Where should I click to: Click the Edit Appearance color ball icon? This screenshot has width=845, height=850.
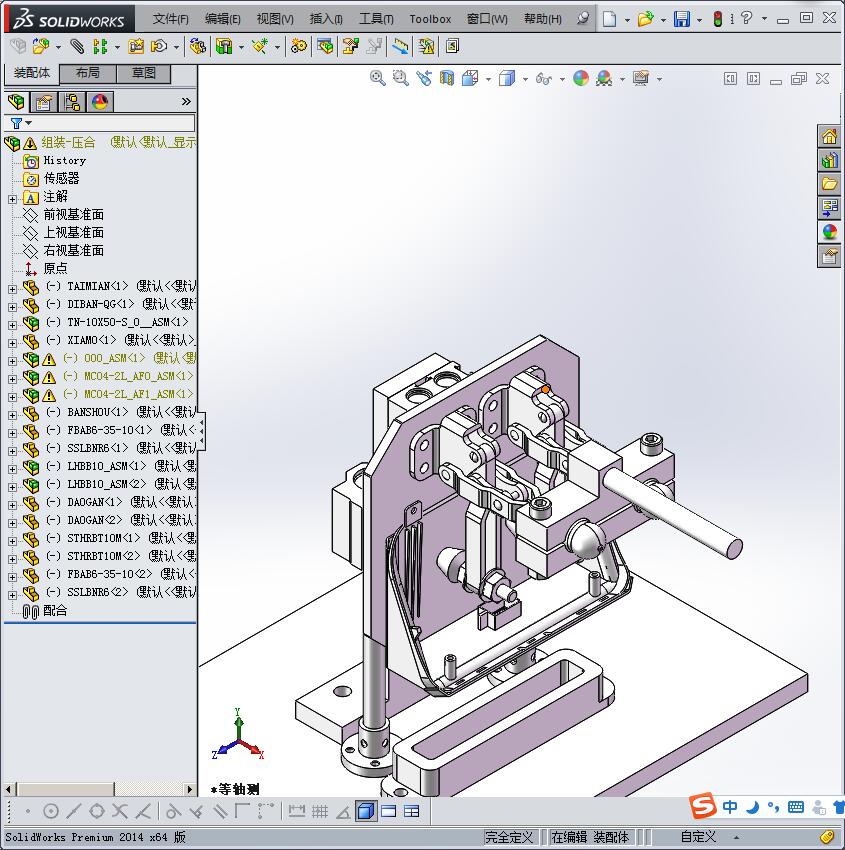point(580,79)
